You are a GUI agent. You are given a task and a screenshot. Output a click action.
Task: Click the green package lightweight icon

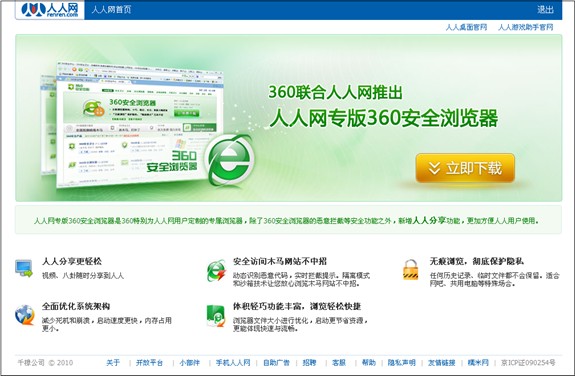216,315
